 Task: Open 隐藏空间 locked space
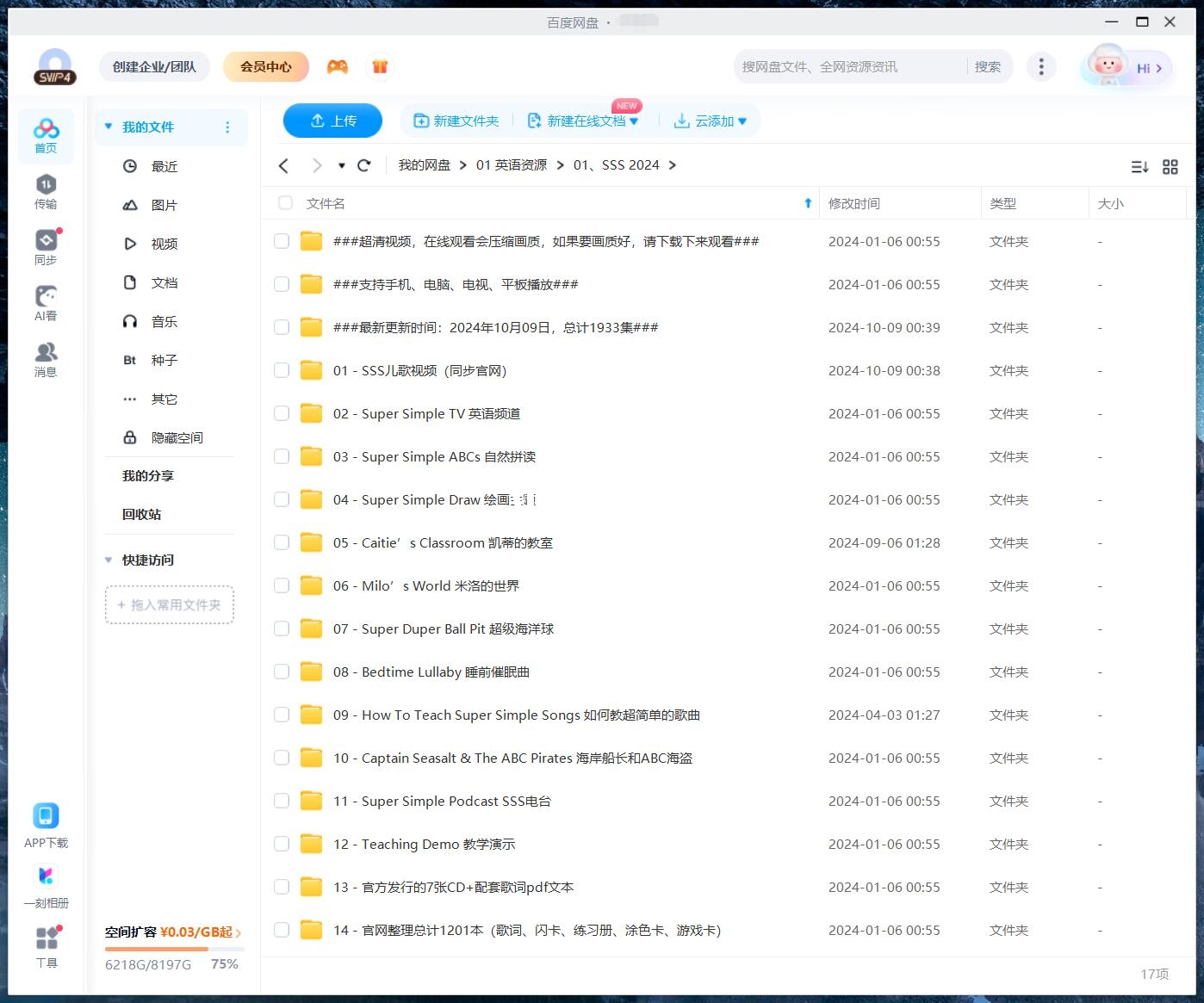(x=164, y=437)
